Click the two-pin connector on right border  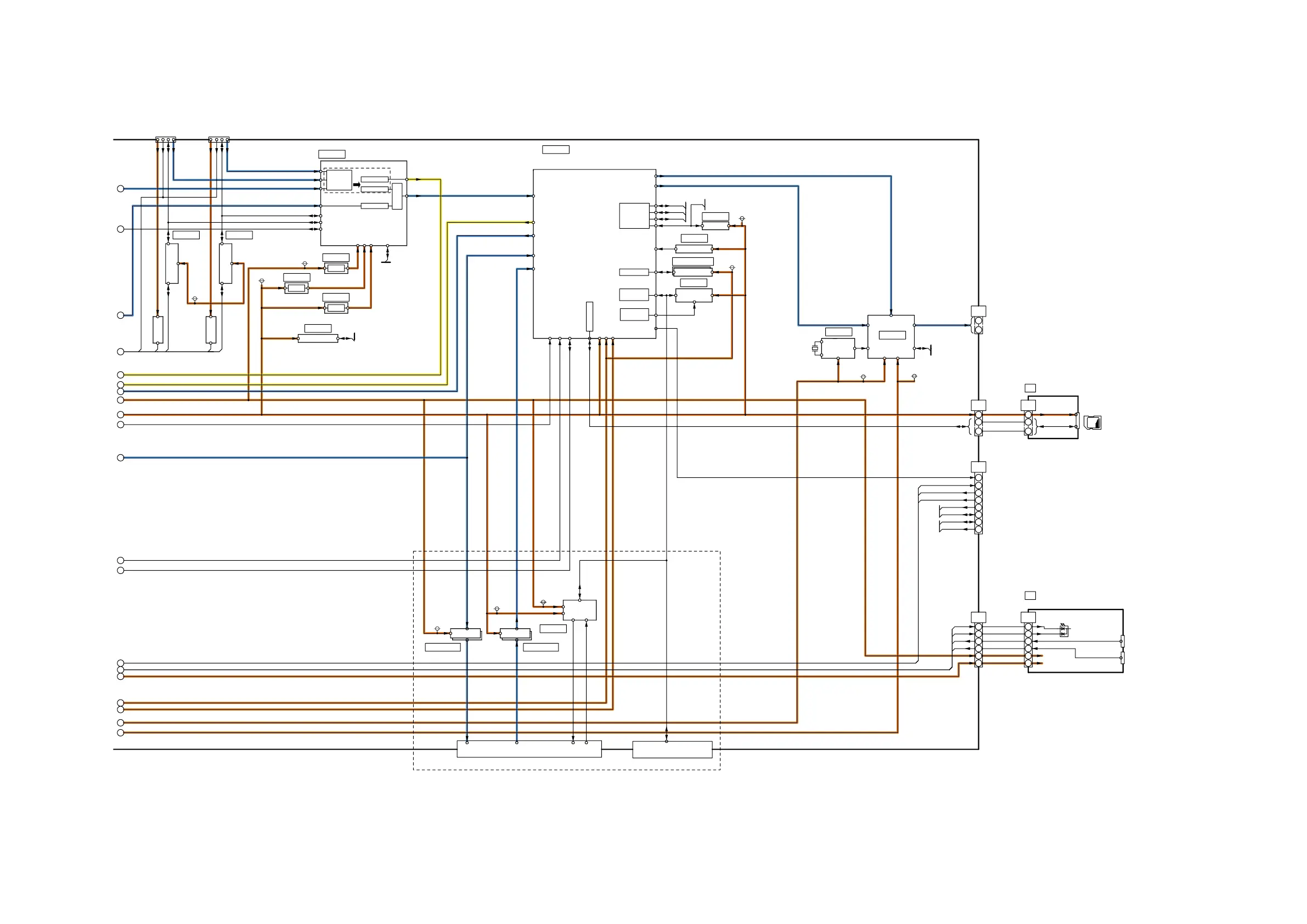(x=978, y=325)
